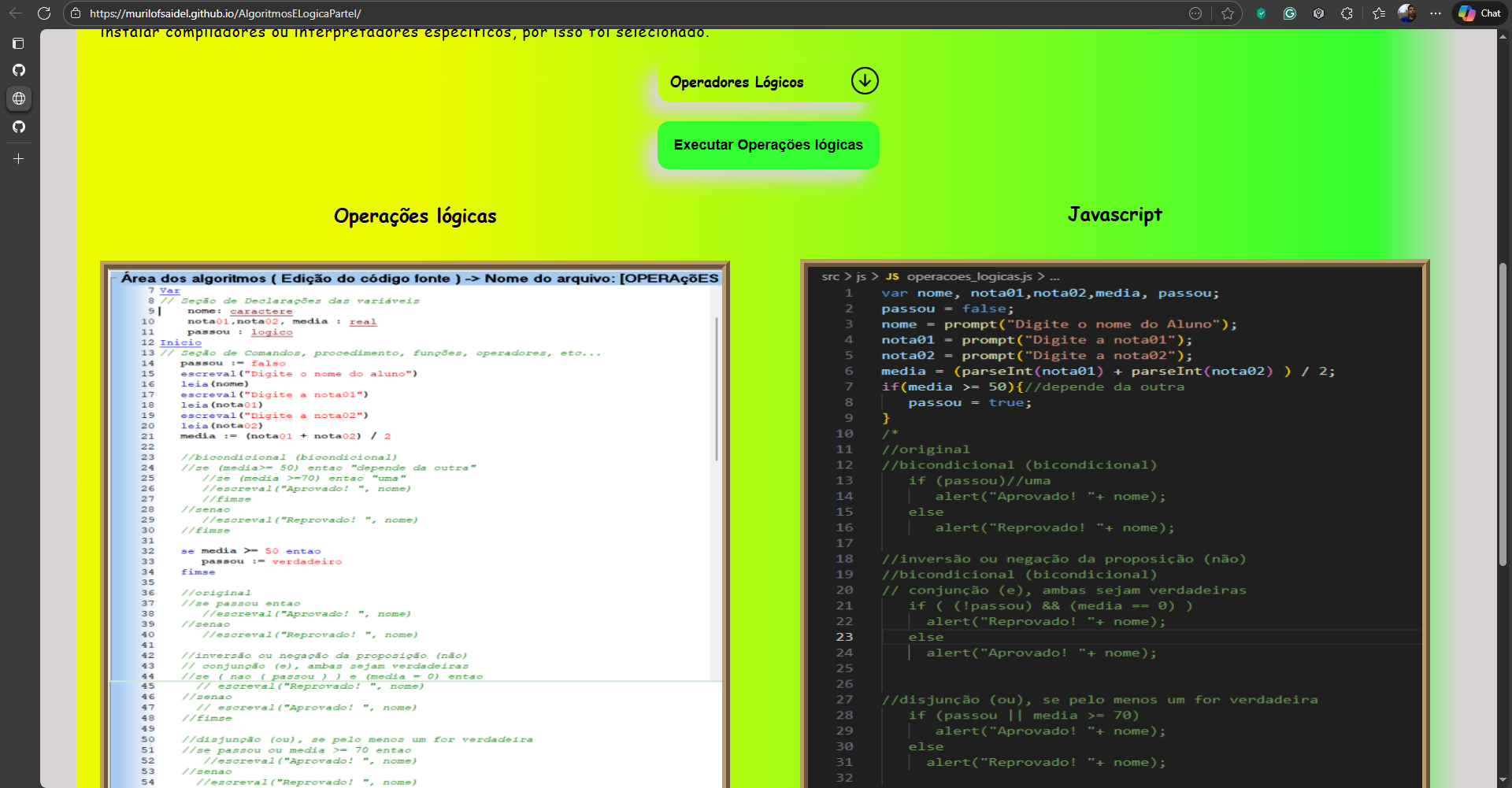Click the circled down-arrow icon

865,81
